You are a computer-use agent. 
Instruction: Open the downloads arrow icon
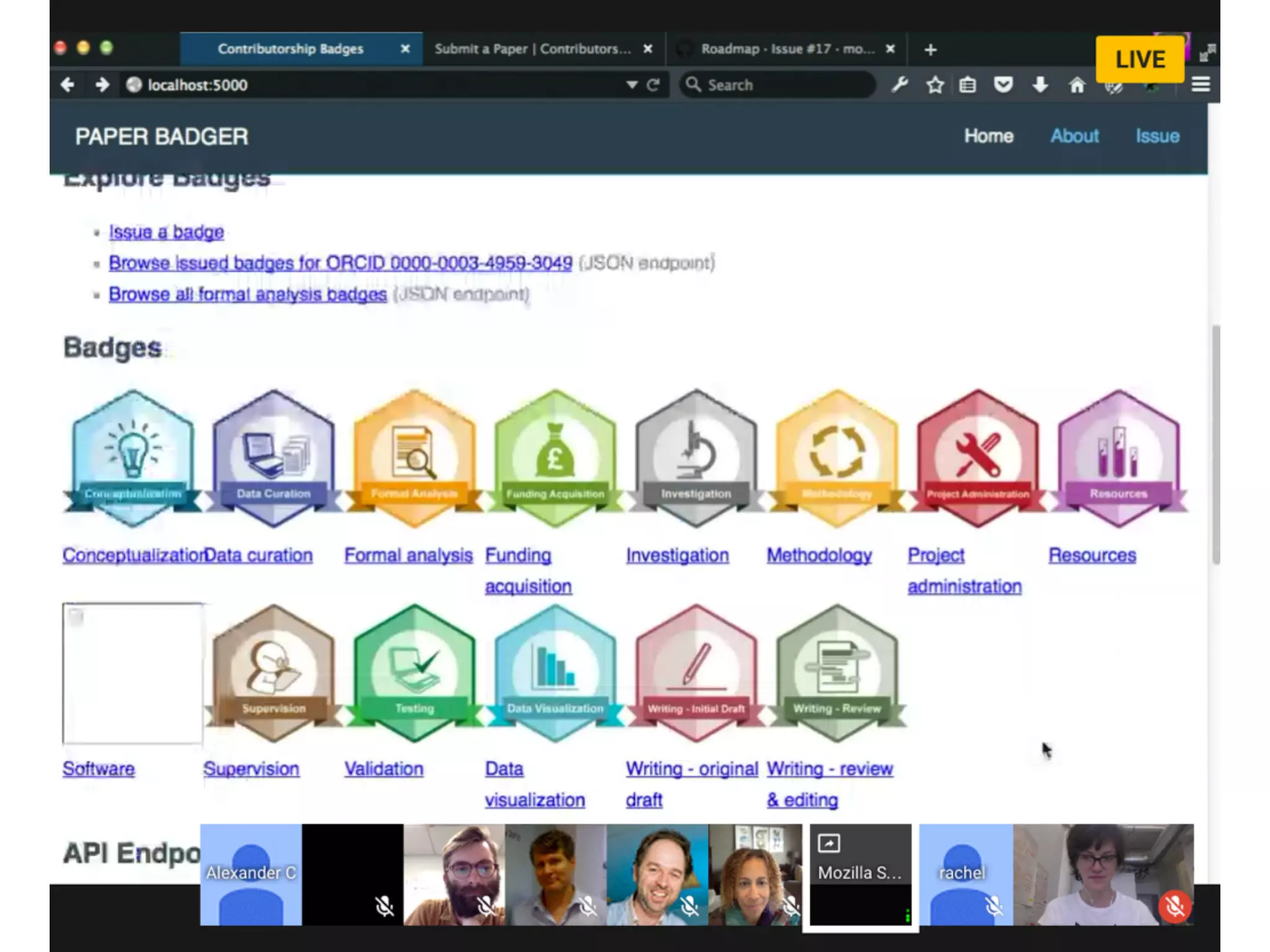pos(1040,85)
